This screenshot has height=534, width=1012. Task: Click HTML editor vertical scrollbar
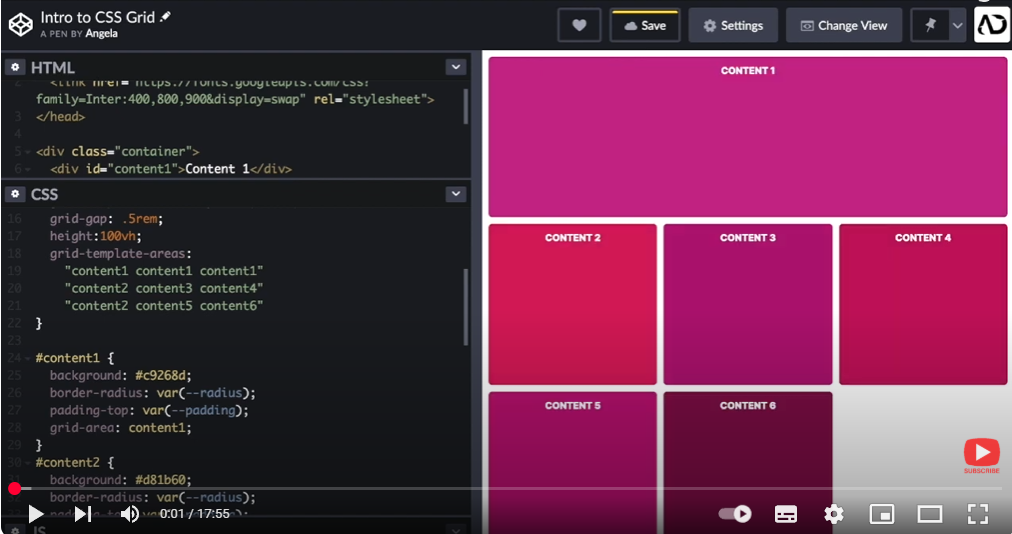point(465,107)
